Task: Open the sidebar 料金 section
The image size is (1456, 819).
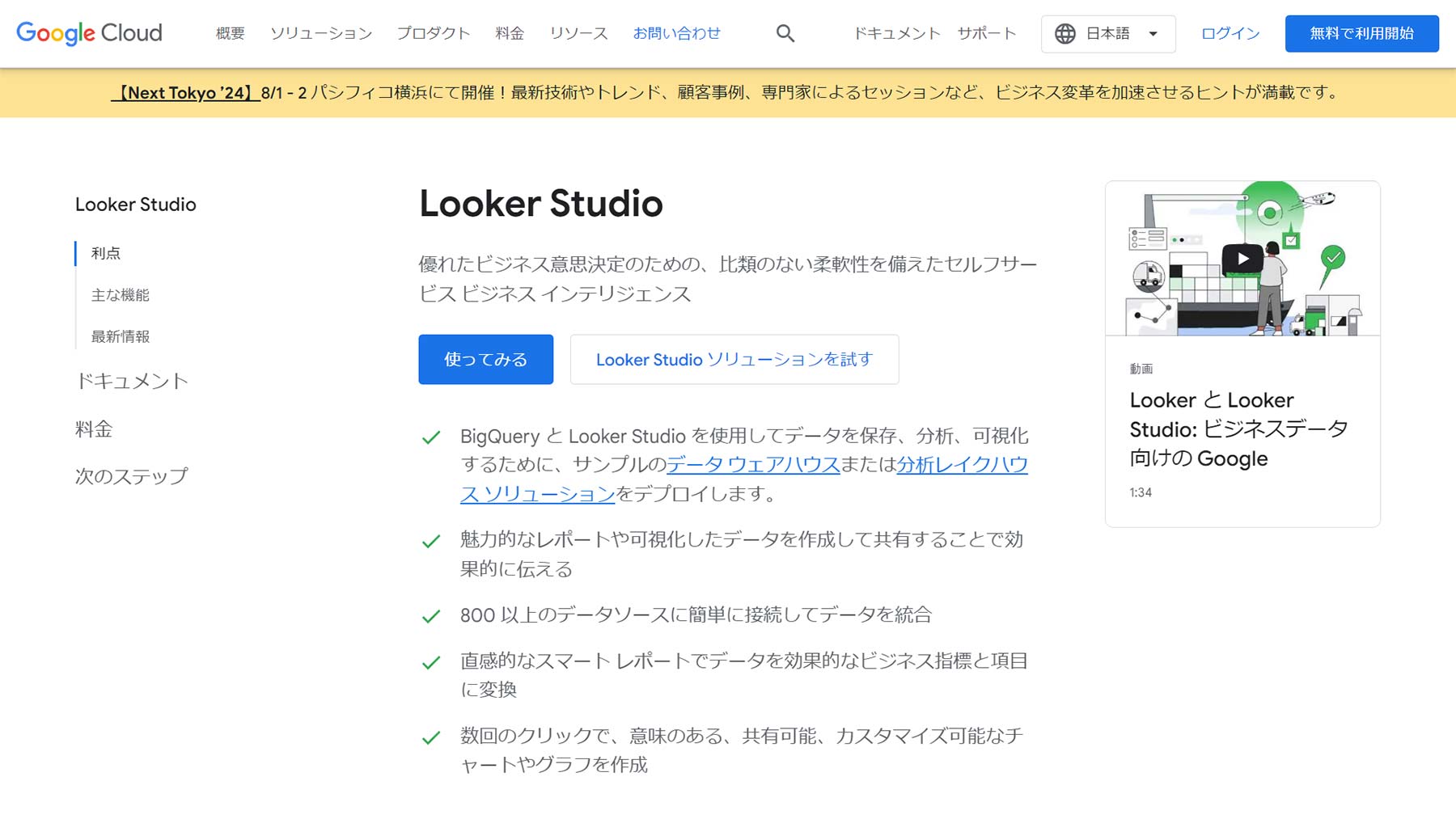Action: coord(94,428)
